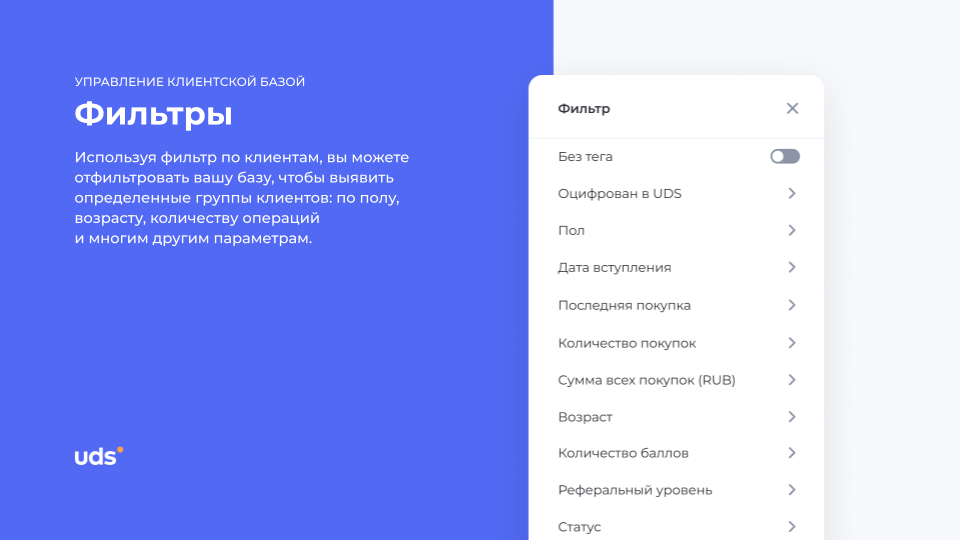The width and height of the screenshot is (960, 540).
Task: Click the UDS logo
Action: coord(98,456)
